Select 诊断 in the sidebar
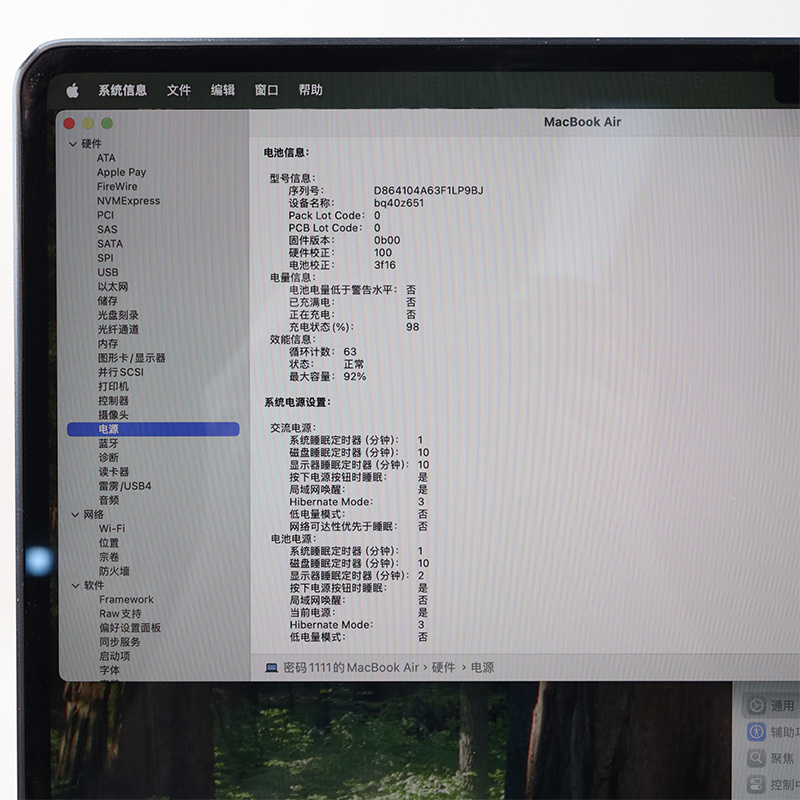Viewport: 800px width, 800px height. pyautogui.click(x=108, y=458)
